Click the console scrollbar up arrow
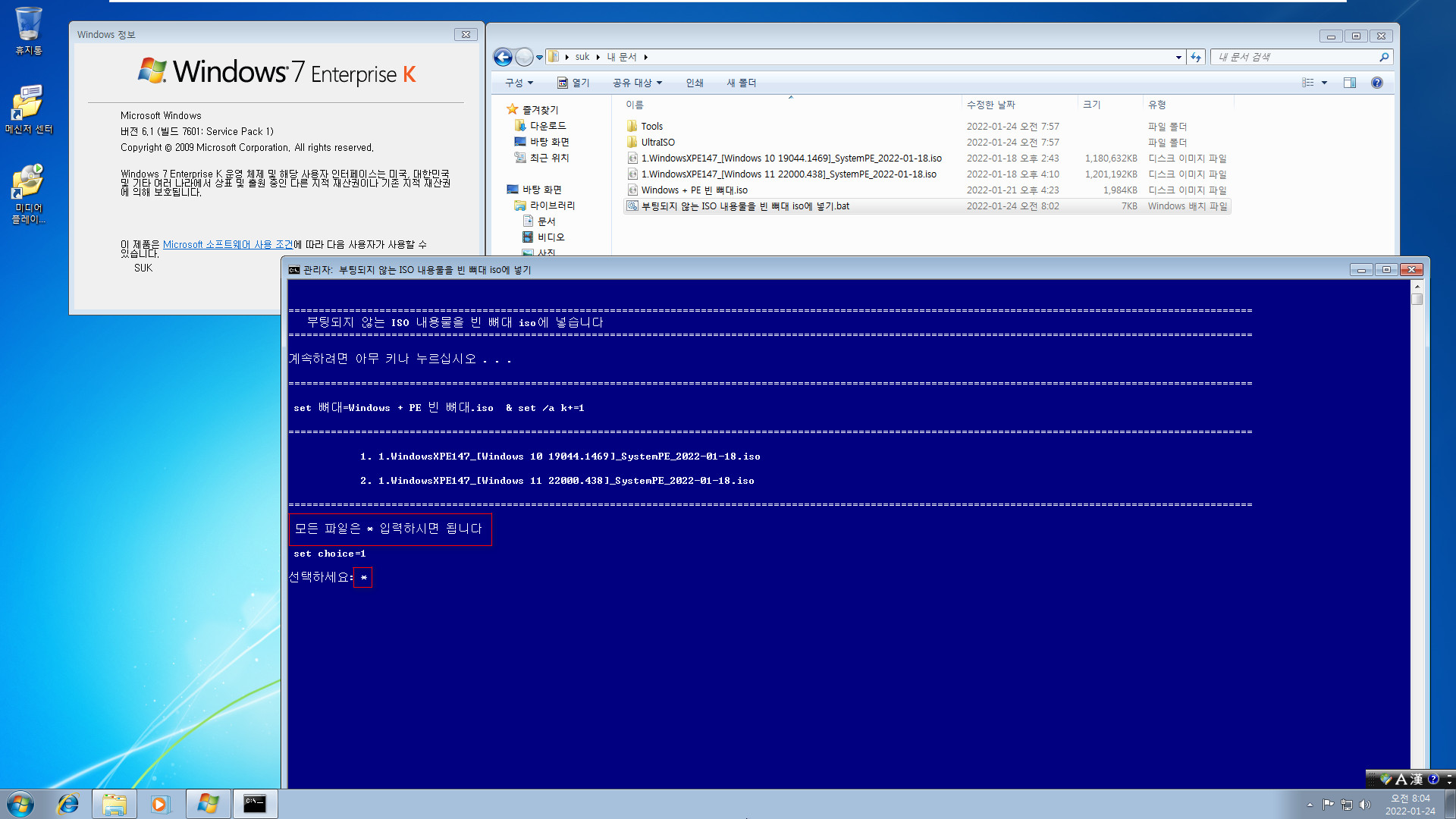Viewport: 1456px width, 819px height. 1417,287
